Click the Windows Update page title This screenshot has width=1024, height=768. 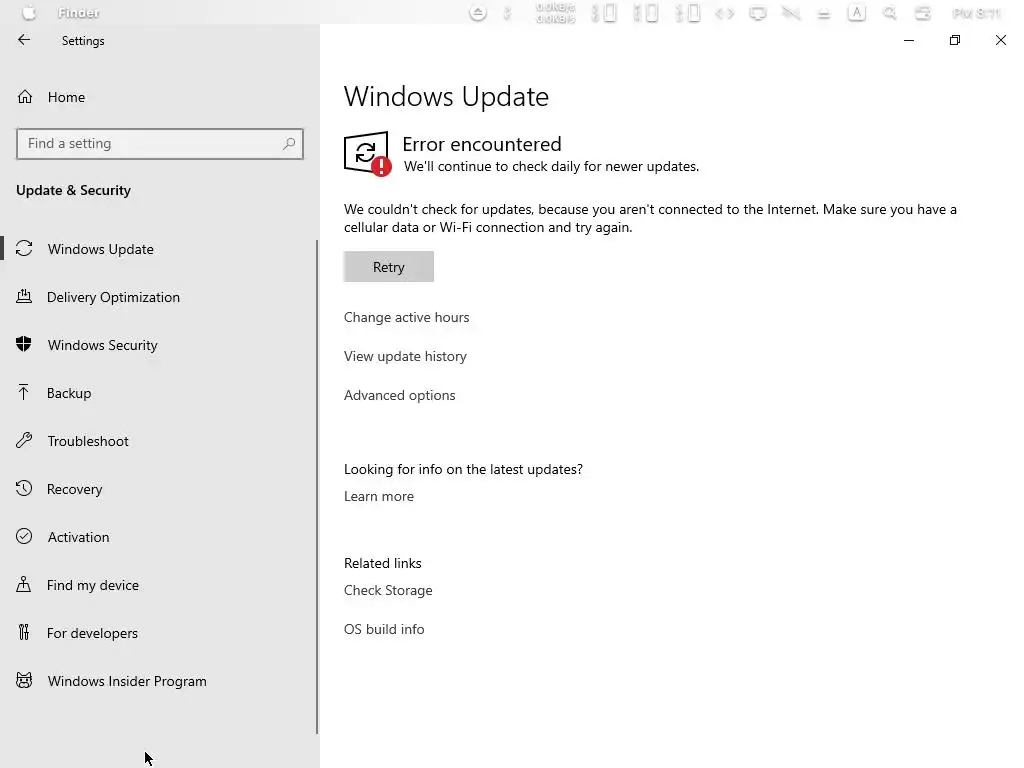(x=446, y=97)
